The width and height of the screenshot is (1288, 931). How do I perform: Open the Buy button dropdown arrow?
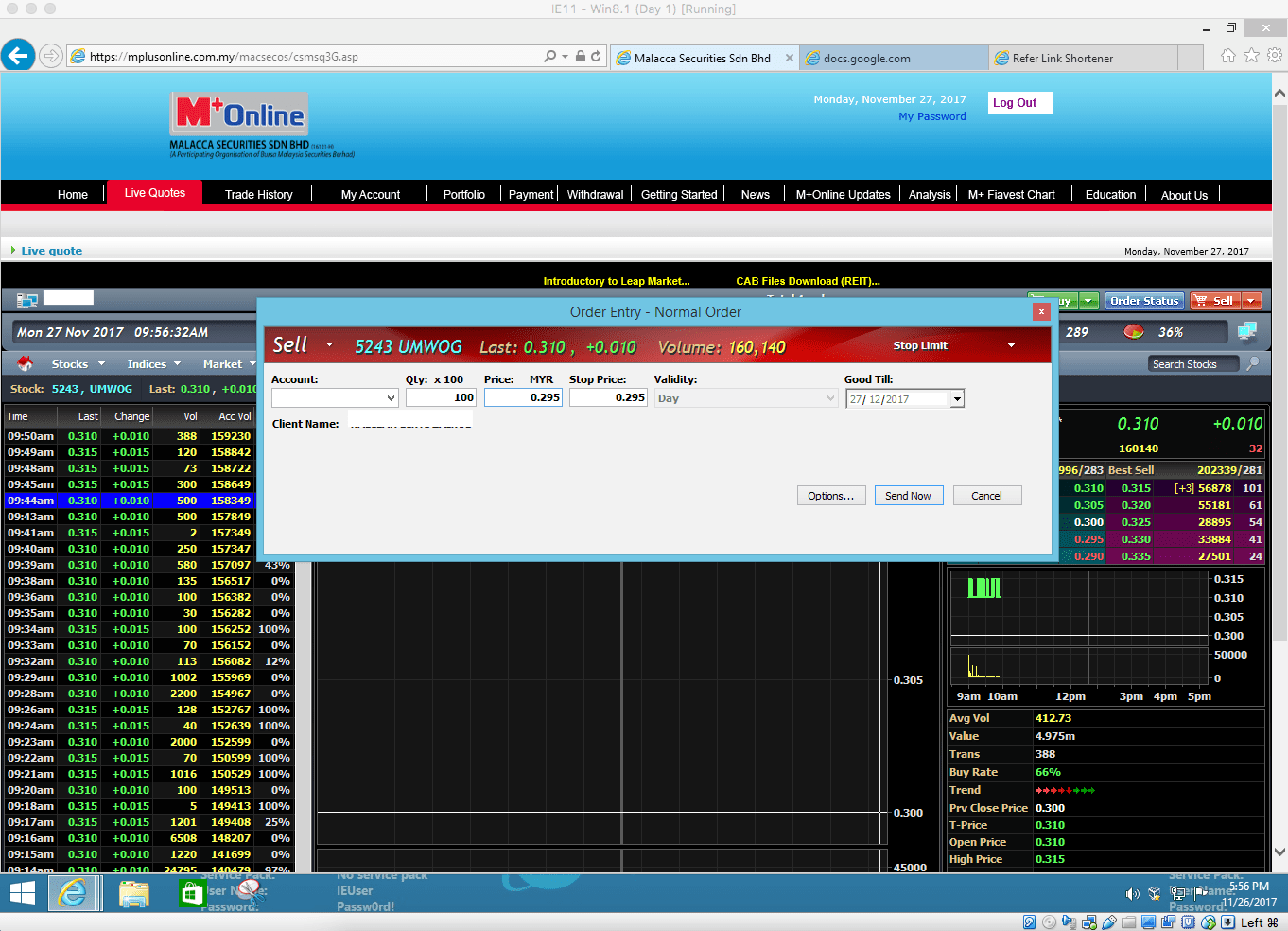(x=1088, y=301)
